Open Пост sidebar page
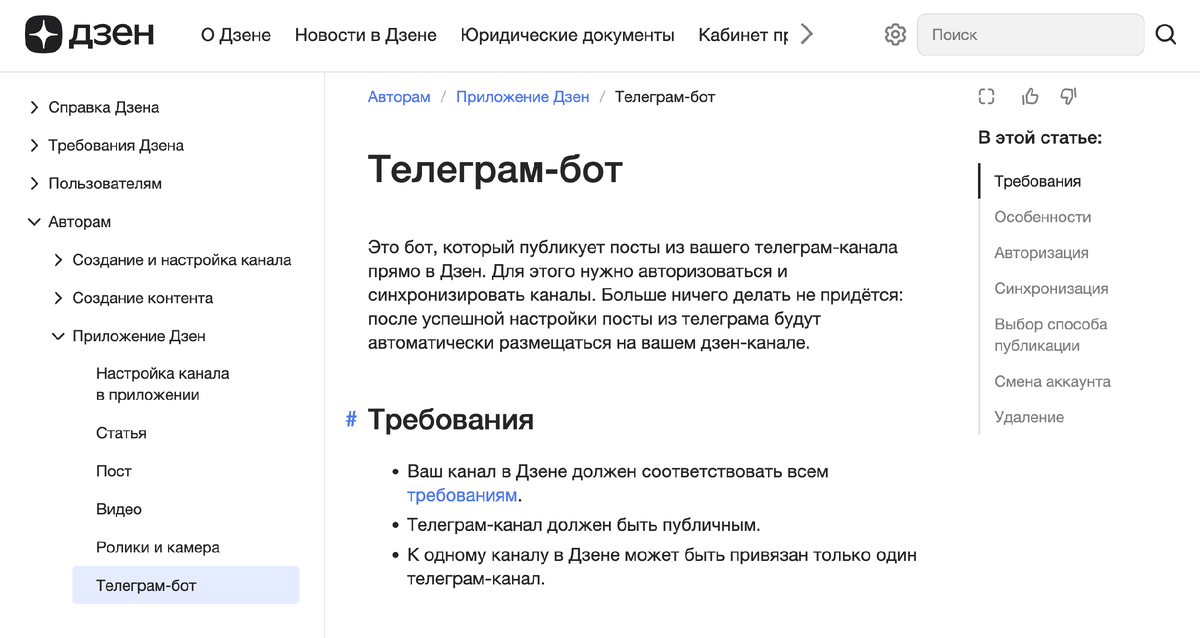The width and height of the screenshot is (1200, 638). tap(114, 471)
